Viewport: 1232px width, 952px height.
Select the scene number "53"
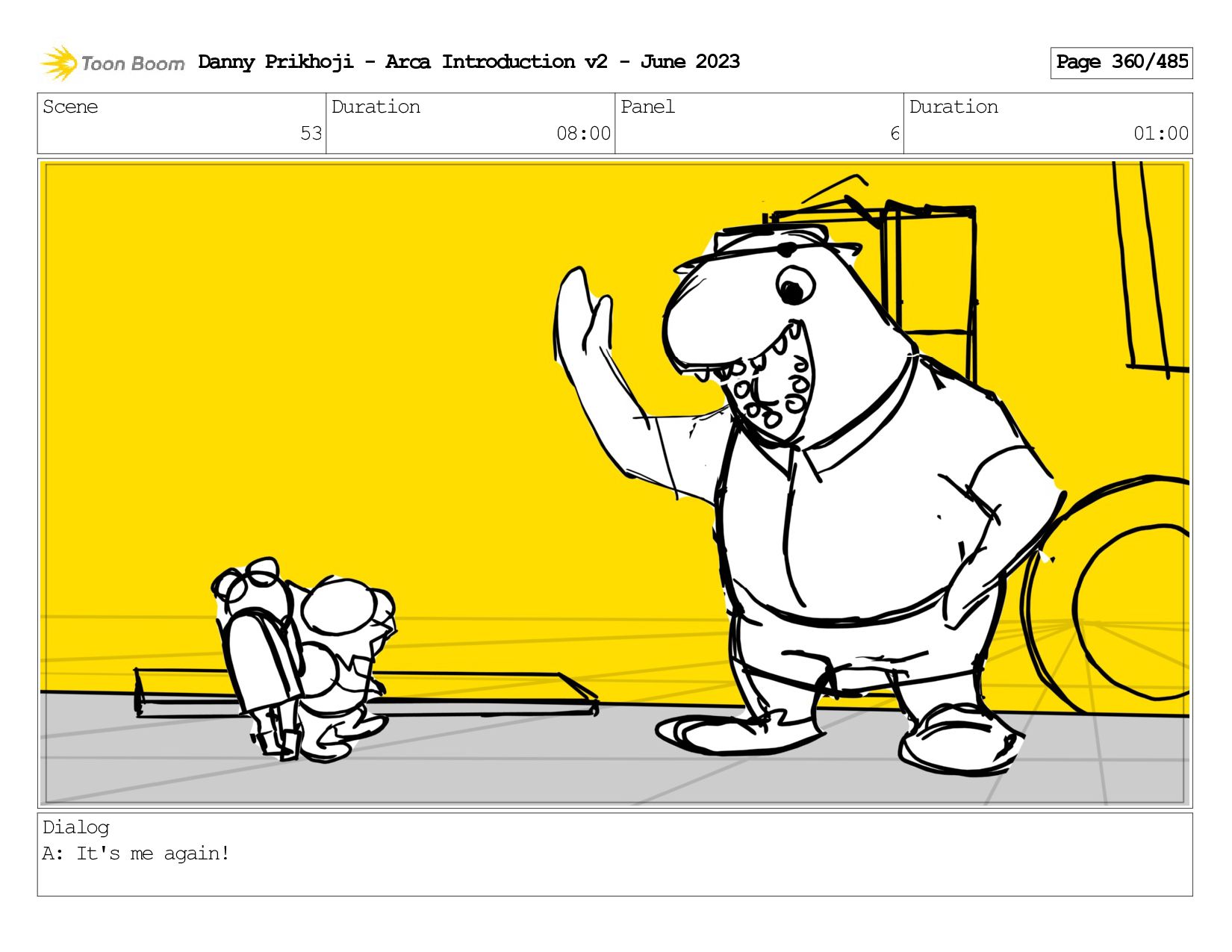(311, 134)
